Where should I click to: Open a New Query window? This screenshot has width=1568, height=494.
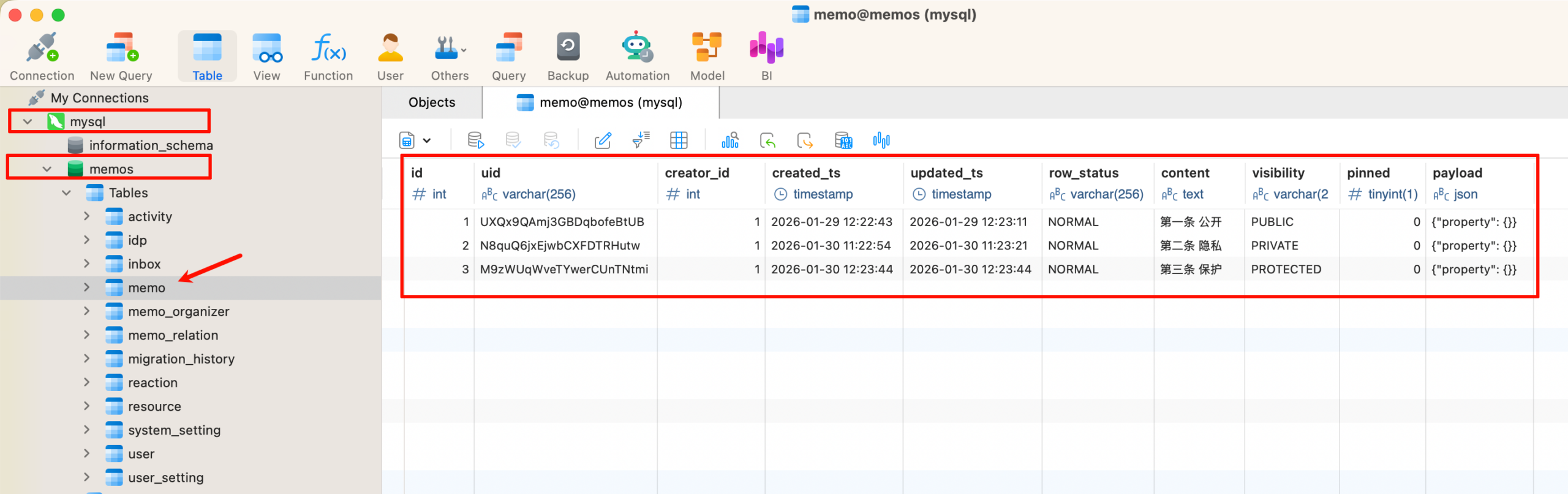[x=121, y=56]
